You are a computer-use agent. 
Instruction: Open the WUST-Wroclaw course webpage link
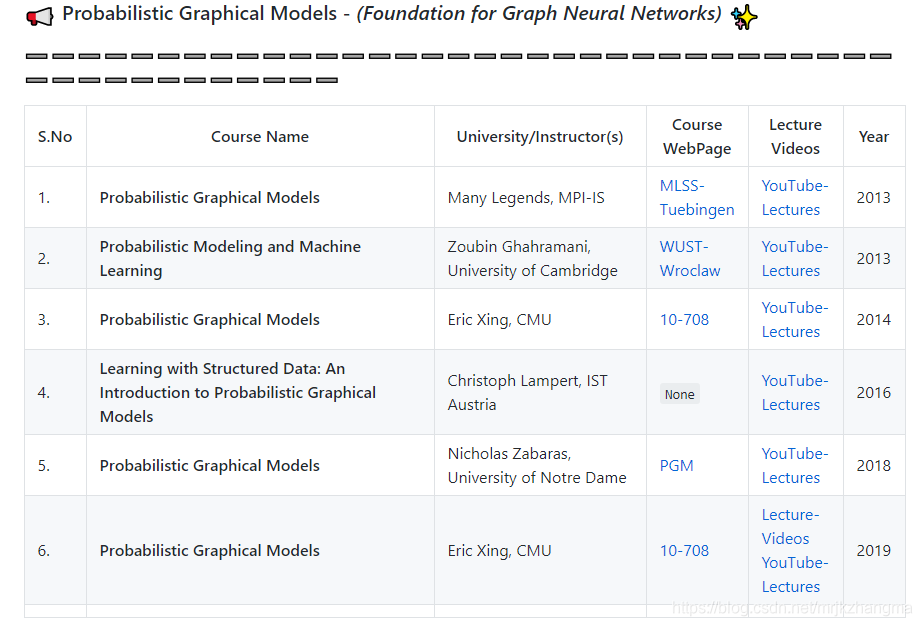click(x=690, y=259)
